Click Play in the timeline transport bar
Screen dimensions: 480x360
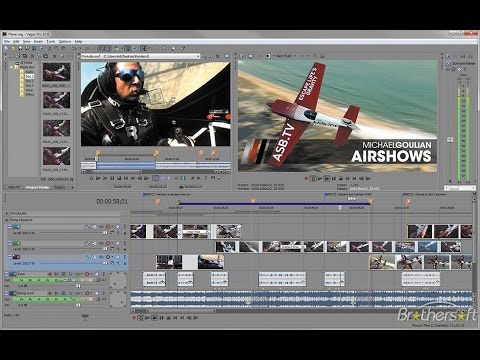(x=154, y=318)
